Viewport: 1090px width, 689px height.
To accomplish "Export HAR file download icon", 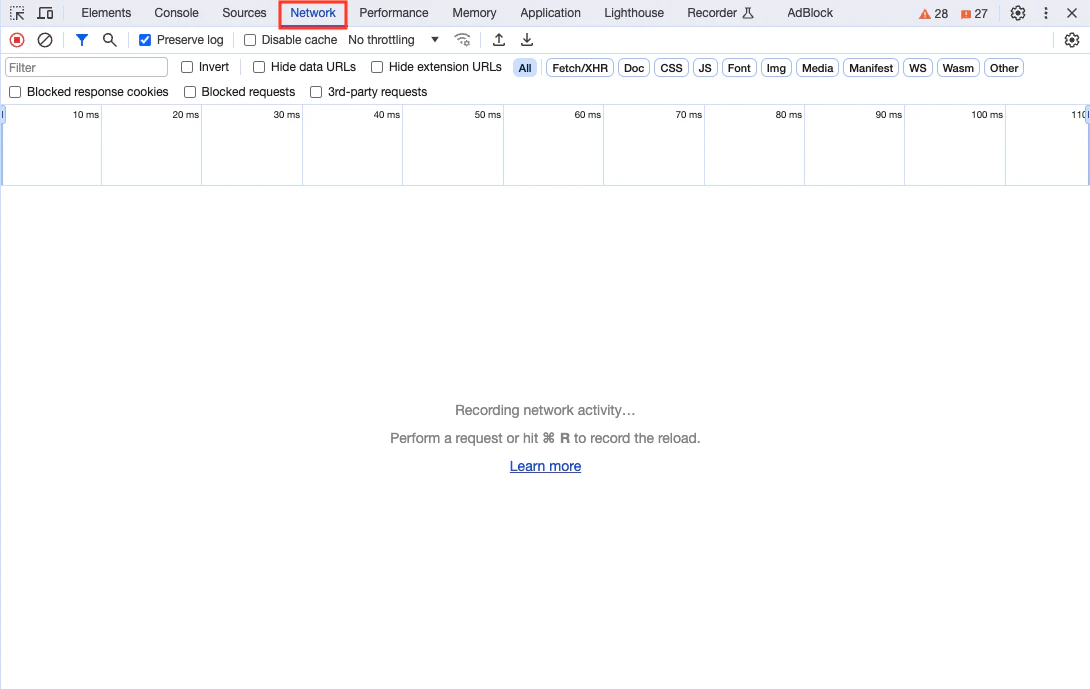I will click(527, 40).
